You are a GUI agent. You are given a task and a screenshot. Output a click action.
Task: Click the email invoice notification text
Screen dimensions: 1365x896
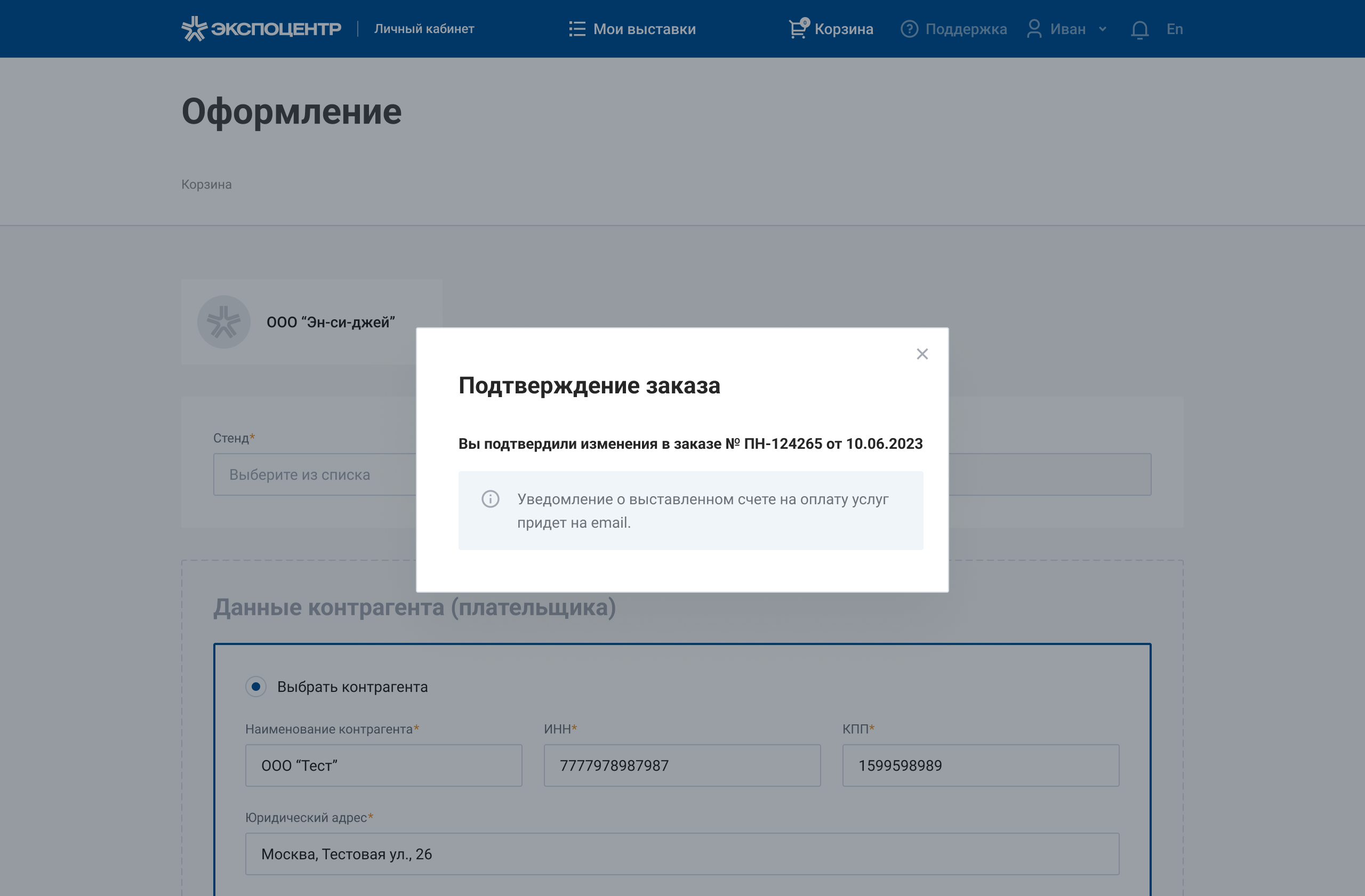(x=702, y=511)
